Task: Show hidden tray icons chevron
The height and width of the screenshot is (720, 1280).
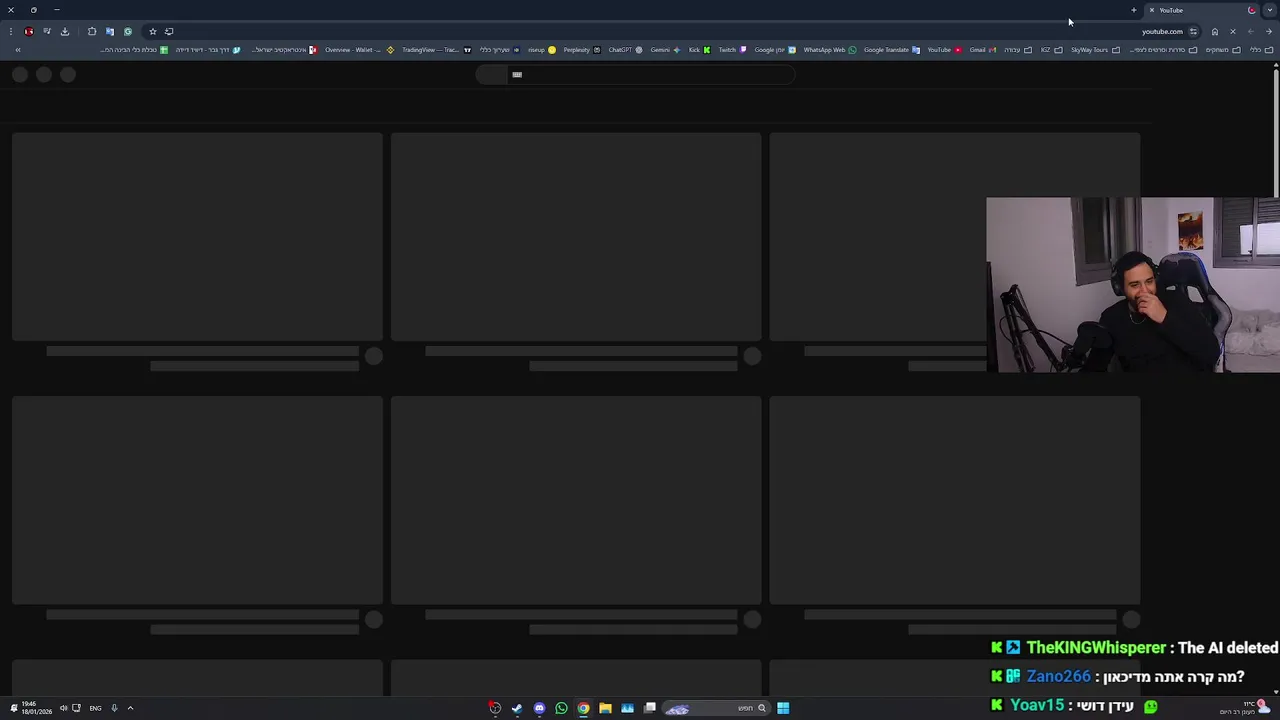Action: (130, 708)
